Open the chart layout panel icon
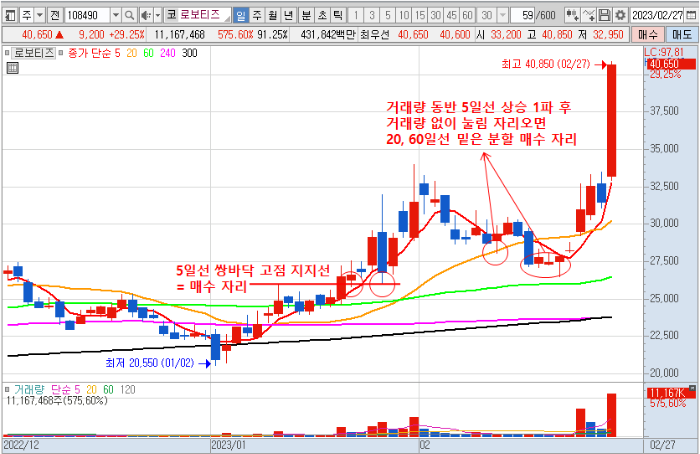Viewport: 700px width, 454px height. coord(10,16)
